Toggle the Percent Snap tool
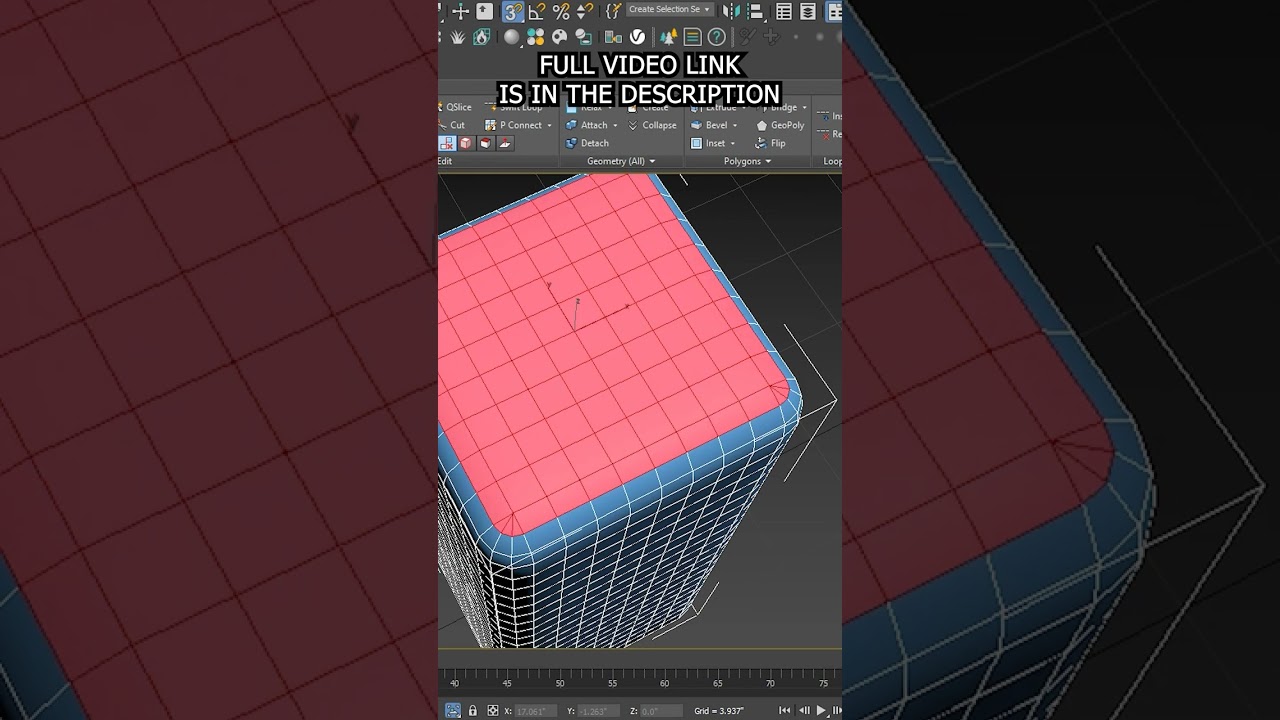 pos(561,11)
